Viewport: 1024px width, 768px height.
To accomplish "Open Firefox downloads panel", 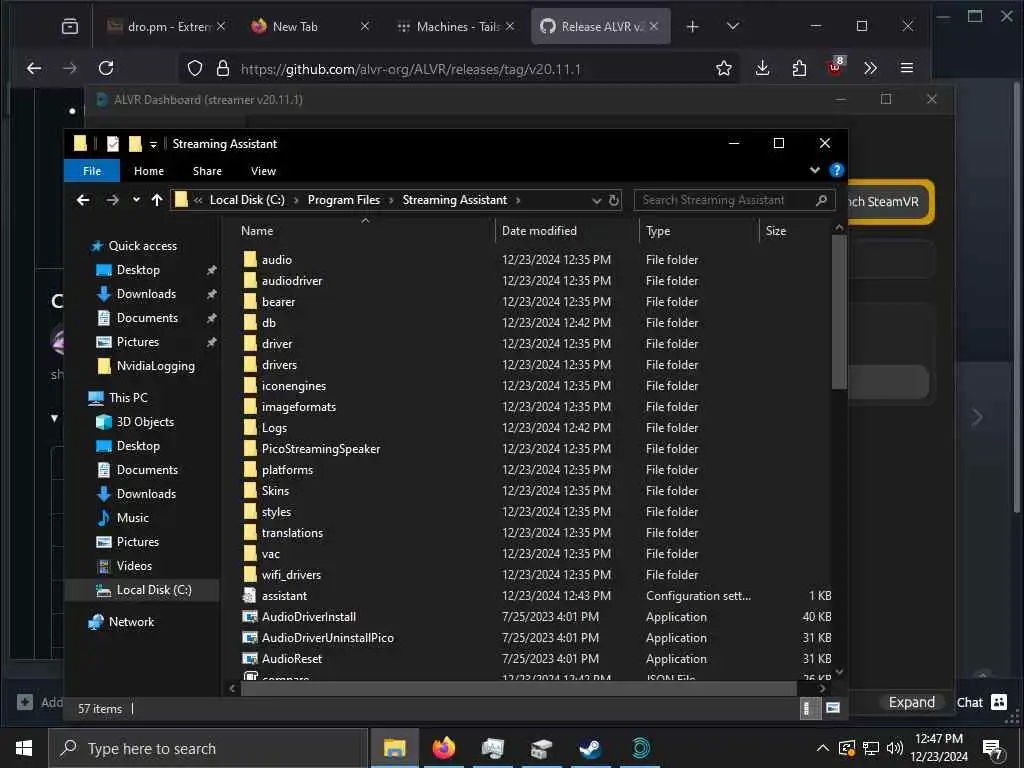I will click(x=762, y=68).
